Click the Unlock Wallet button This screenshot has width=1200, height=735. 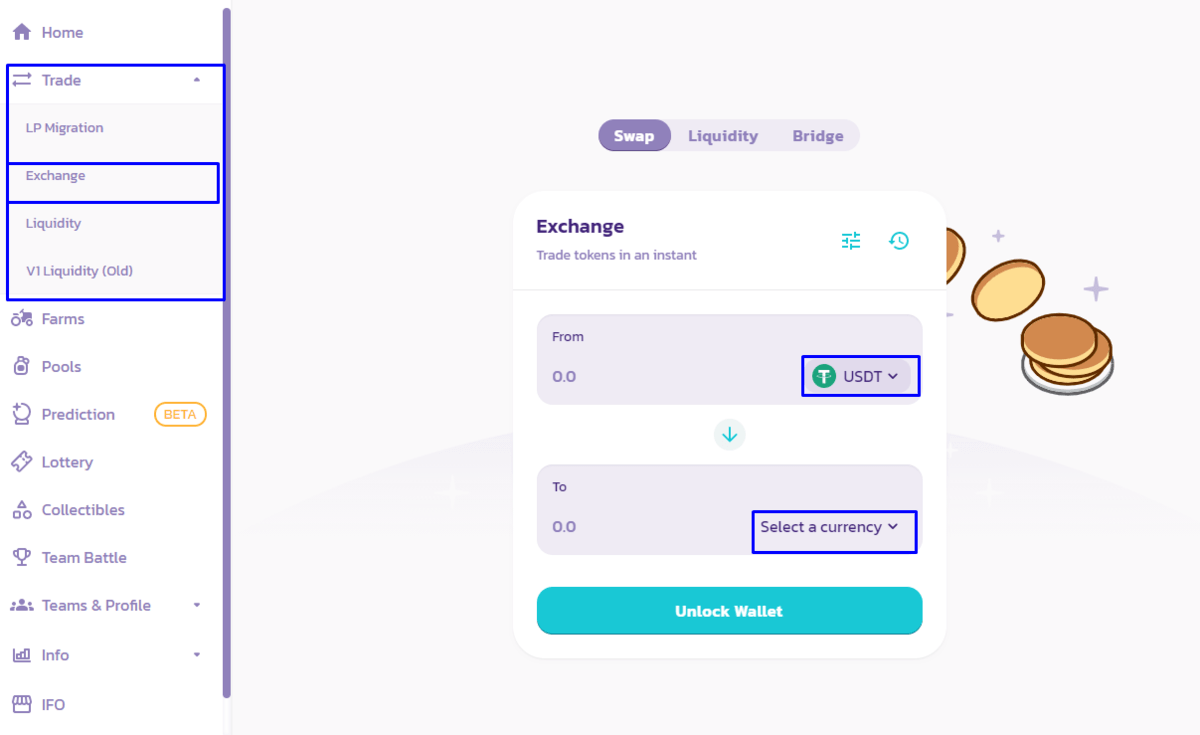[729, 611]
